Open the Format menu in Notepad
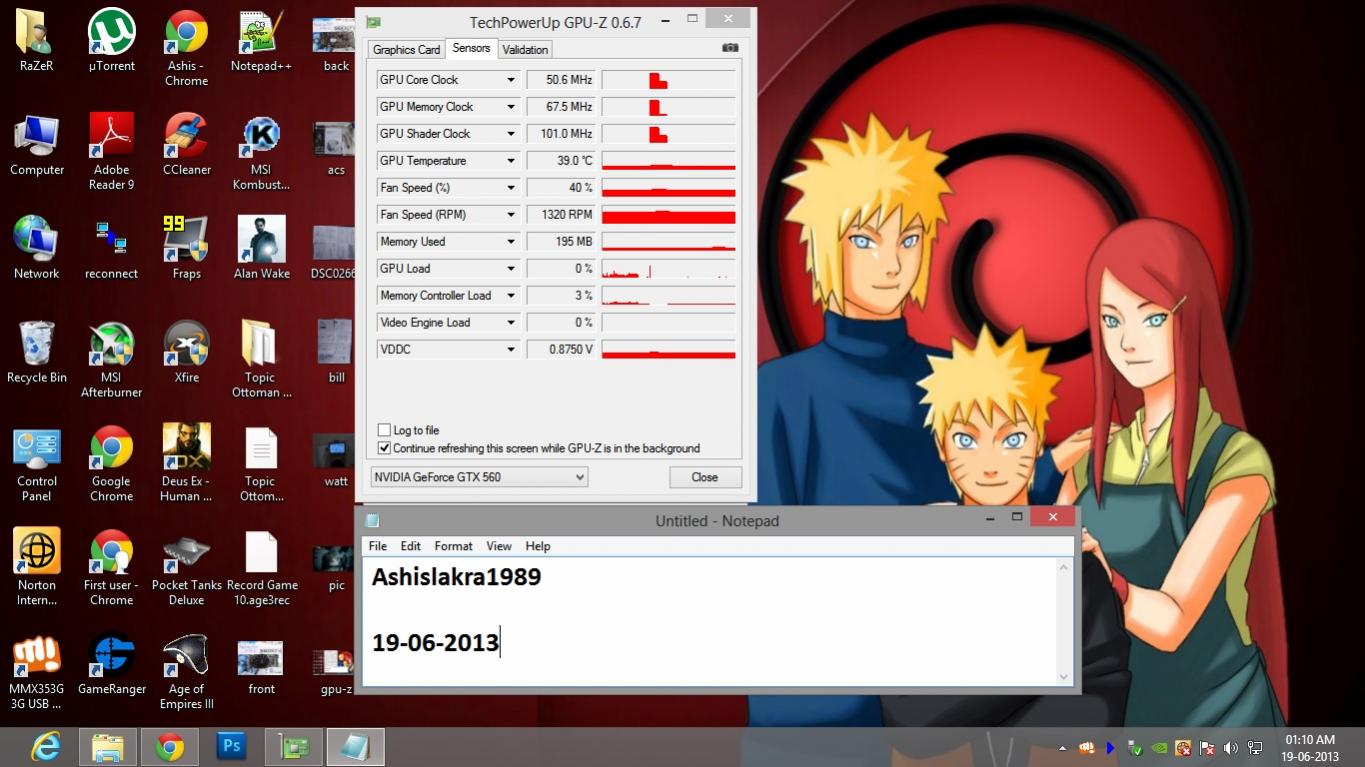The image size is (1365, 767). pyautogui.click(x=453, y=546)
